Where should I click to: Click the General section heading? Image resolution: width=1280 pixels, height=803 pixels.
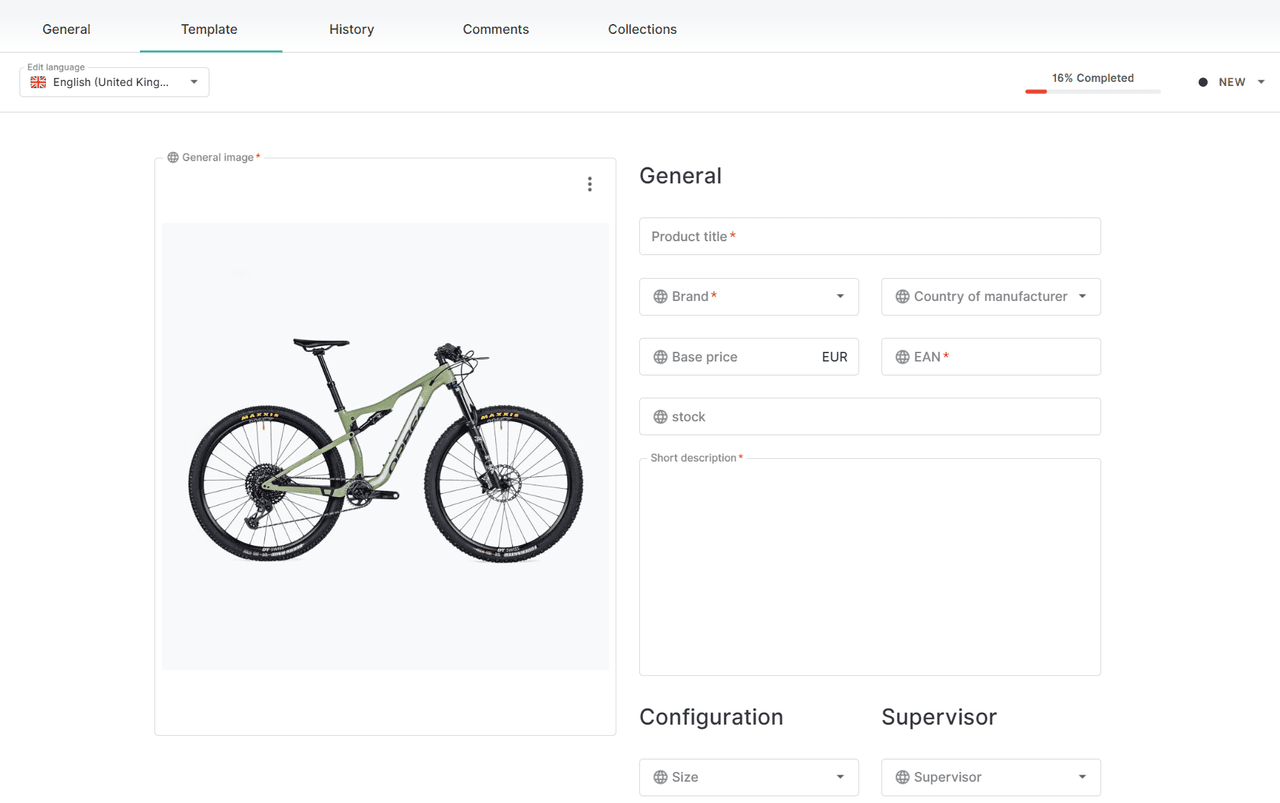click(x=680, y=176)
